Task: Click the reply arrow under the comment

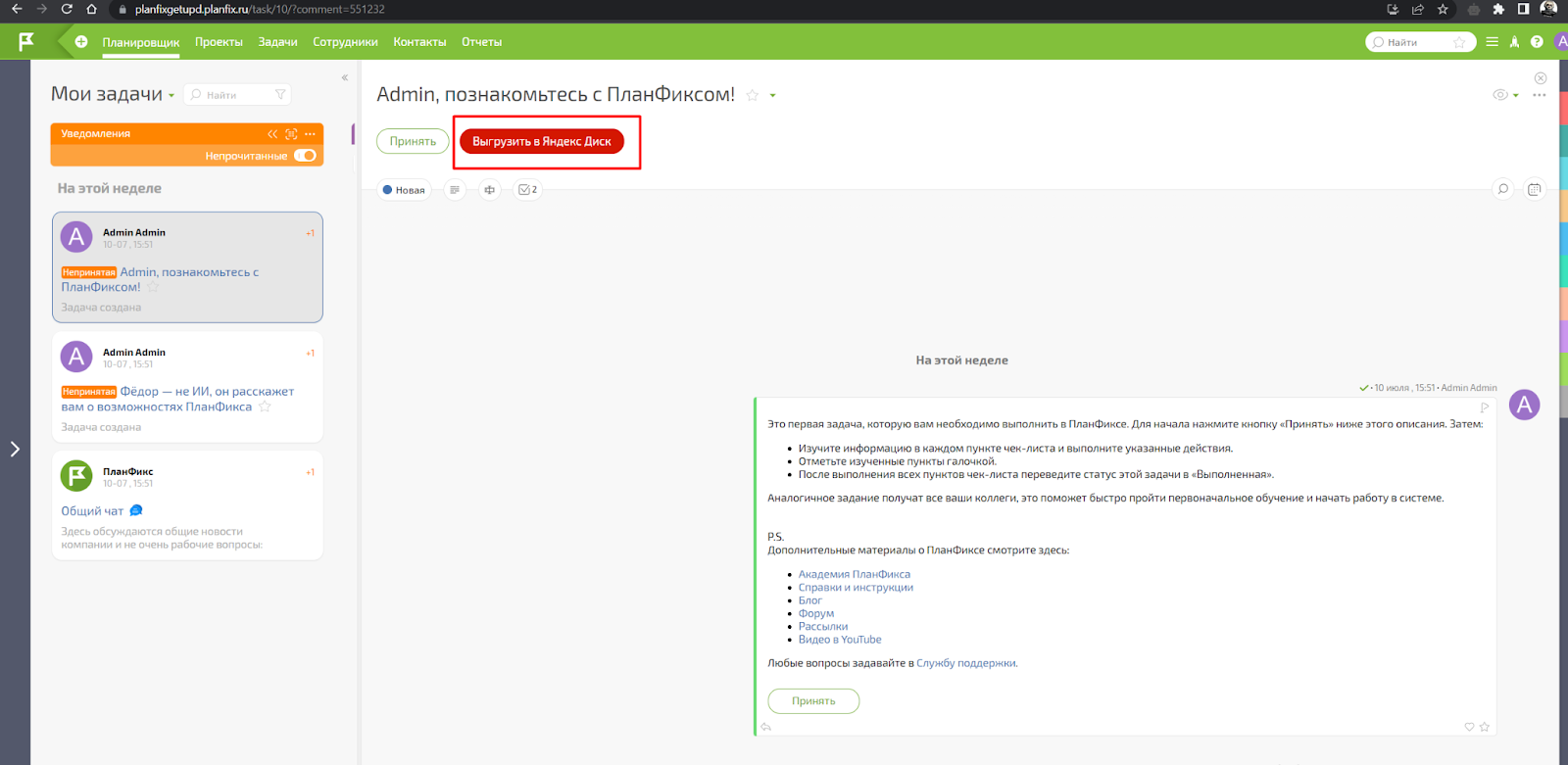Action: pyautogui.click(x=766, y=727)
